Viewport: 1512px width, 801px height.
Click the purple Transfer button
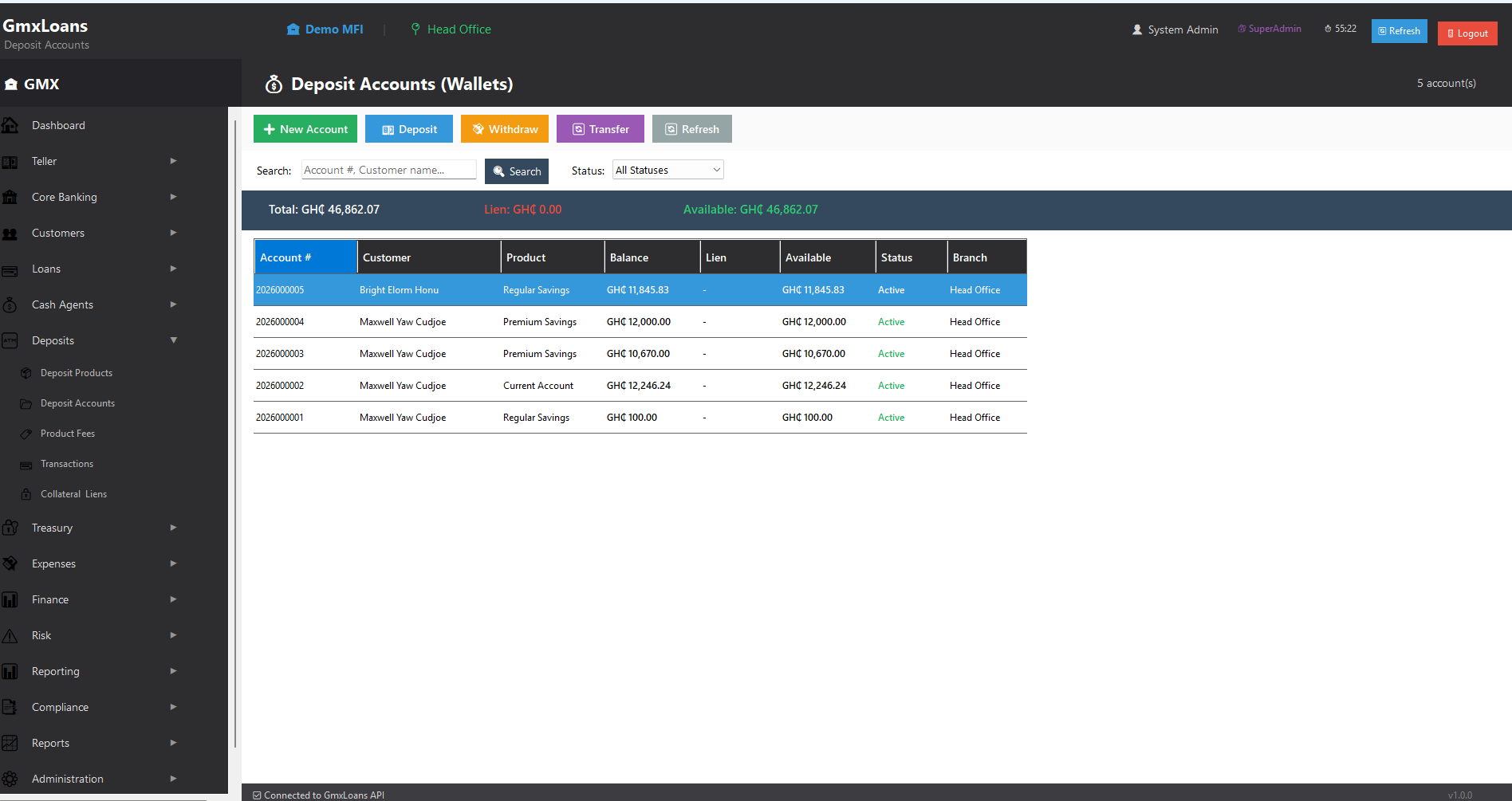tap(600, 129)
